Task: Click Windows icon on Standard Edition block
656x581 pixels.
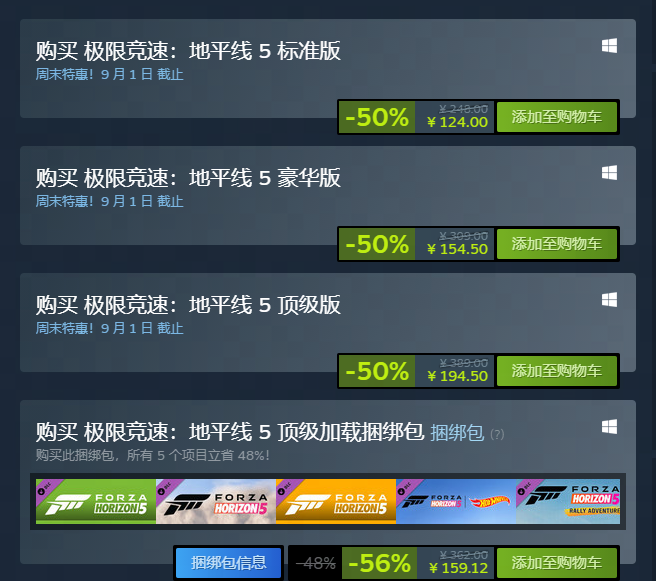Action: (x=609, y=46)
